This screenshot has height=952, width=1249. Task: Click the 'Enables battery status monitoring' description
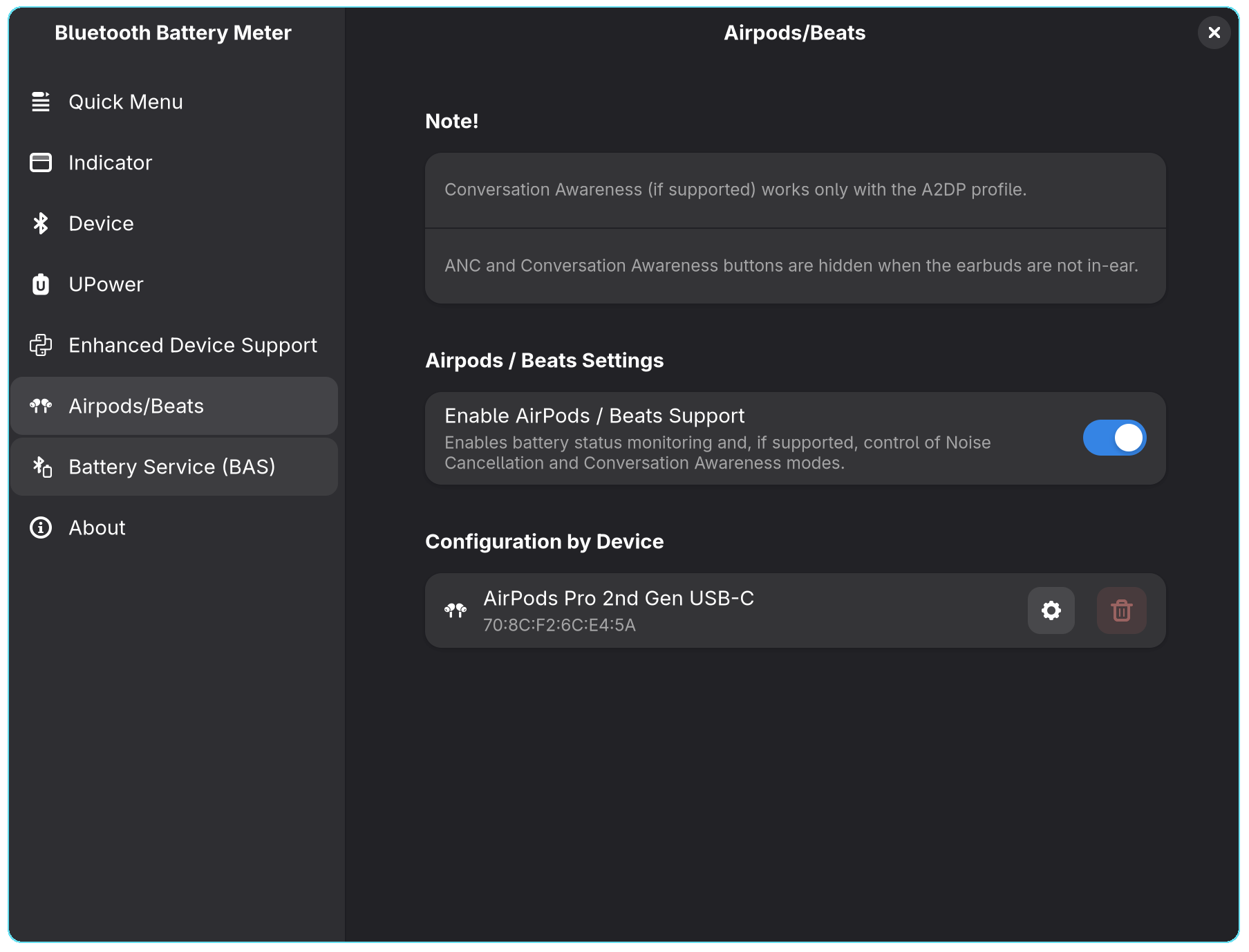click(x=717, y=453)
